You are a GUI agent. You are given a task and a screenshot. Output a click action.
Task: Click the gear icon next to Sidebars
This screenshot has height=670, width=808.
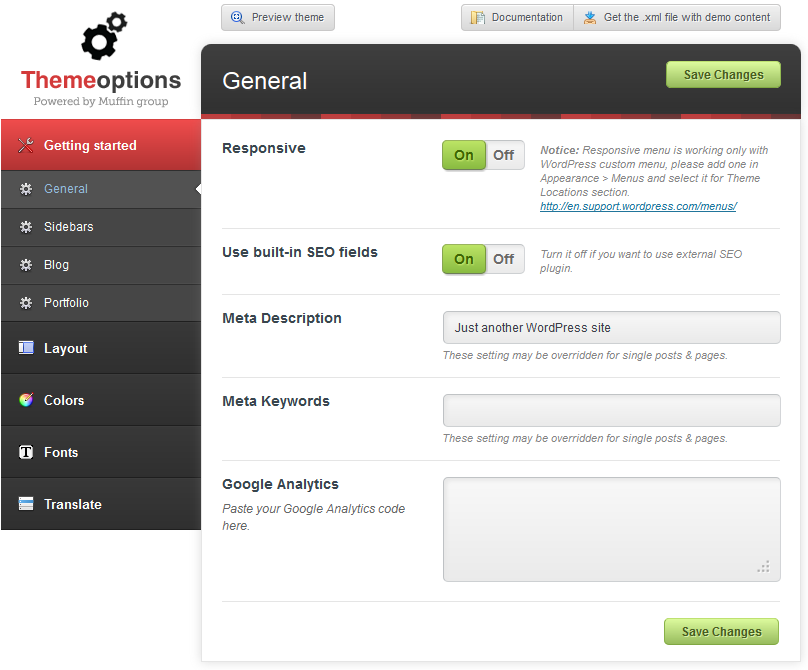[x=26, y=227]
